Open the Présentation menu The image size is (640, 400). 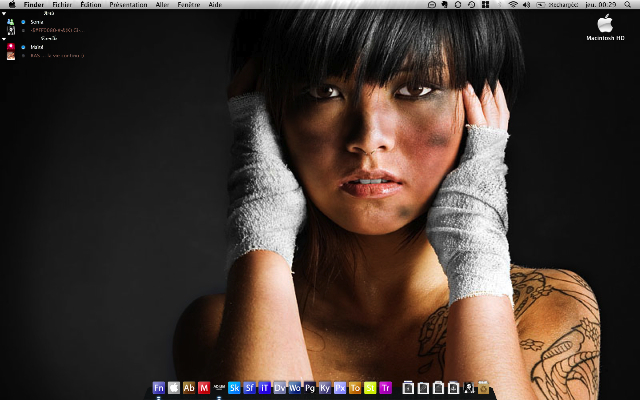click(128, 4)
